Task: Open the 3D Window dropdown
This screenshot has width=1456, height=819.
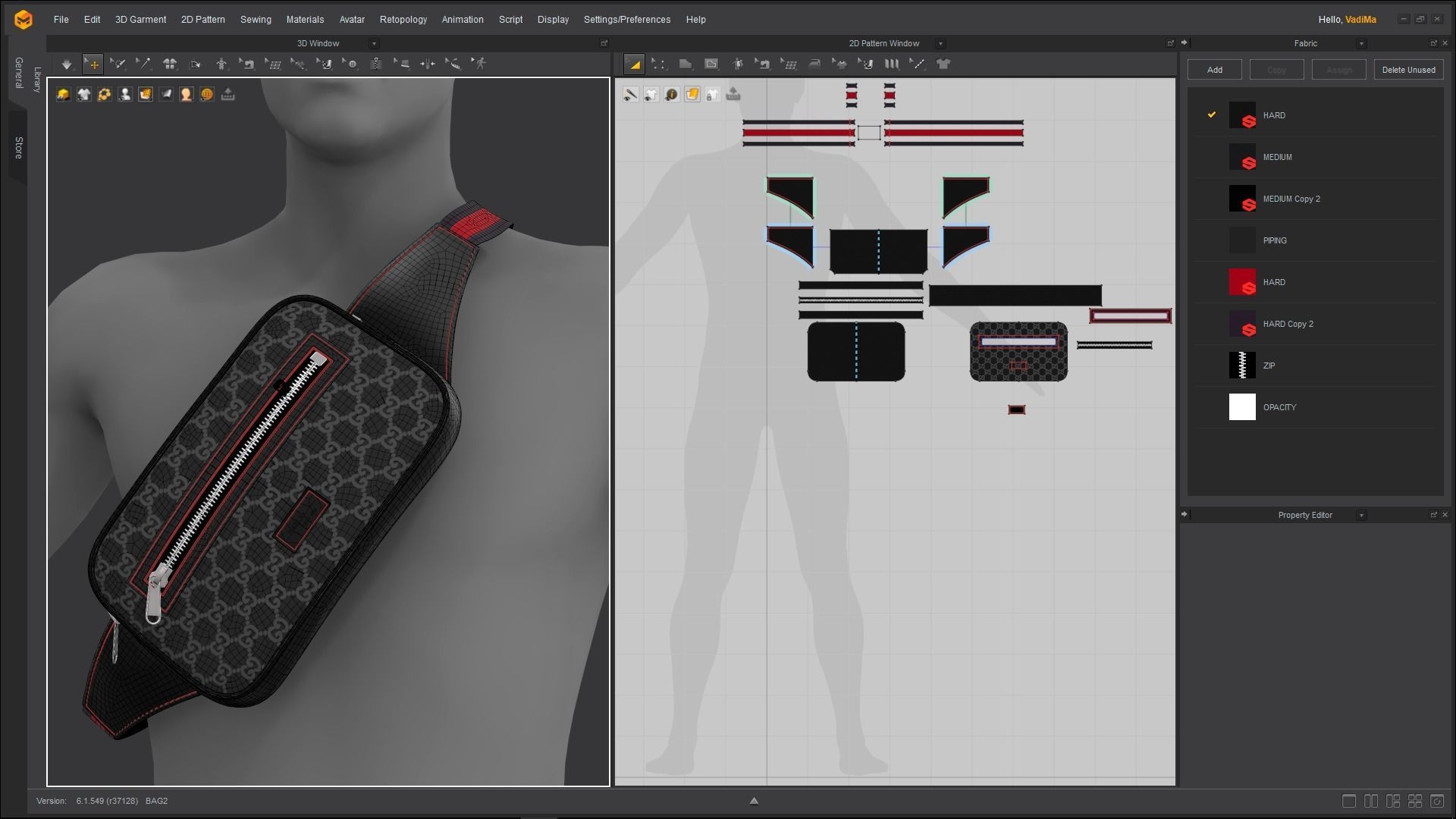Action: 374,43
